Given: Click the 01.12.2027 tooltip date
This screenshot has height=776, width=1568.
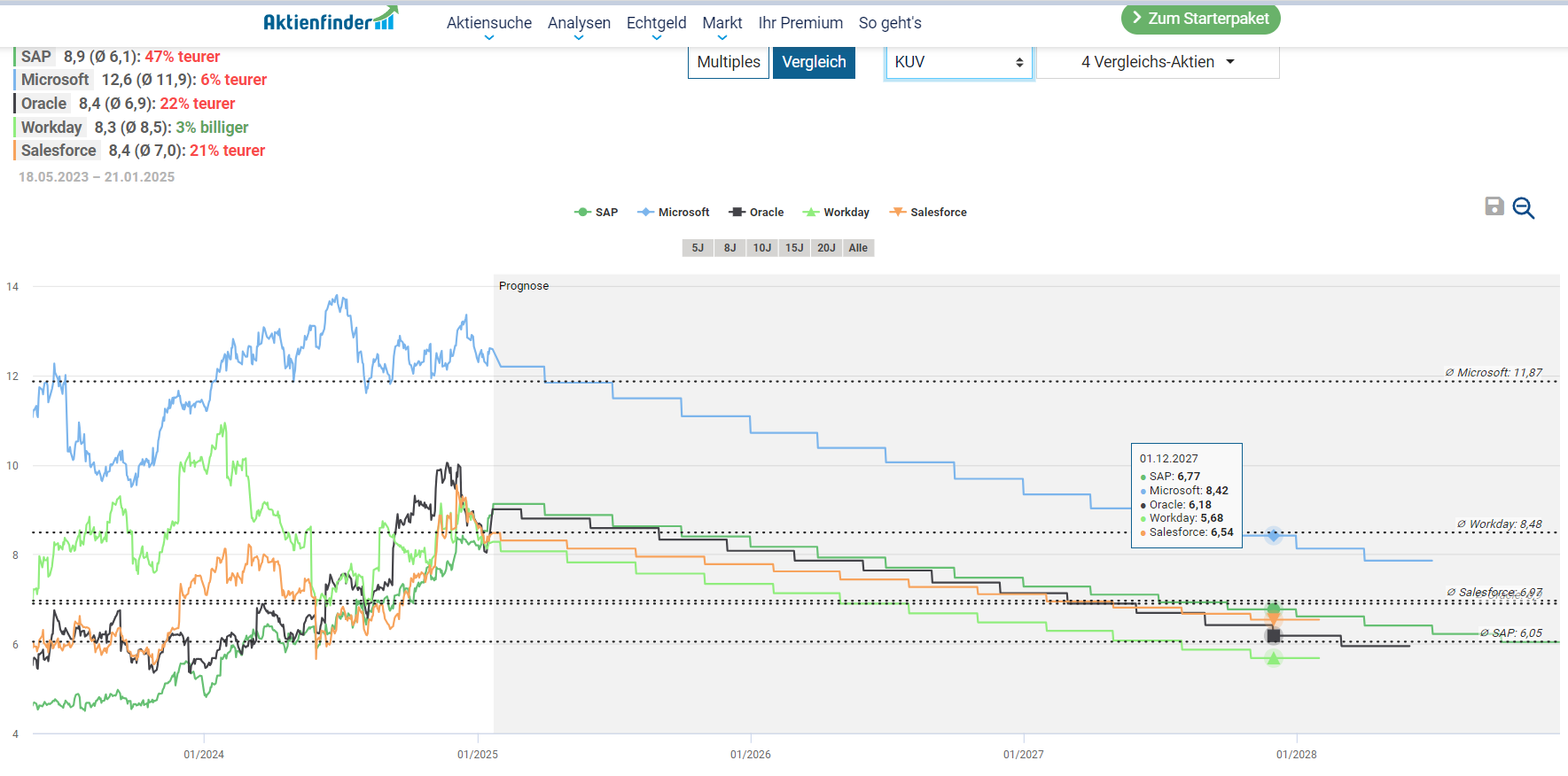Looking at the screenshot, I should (x=1169, y=459).
